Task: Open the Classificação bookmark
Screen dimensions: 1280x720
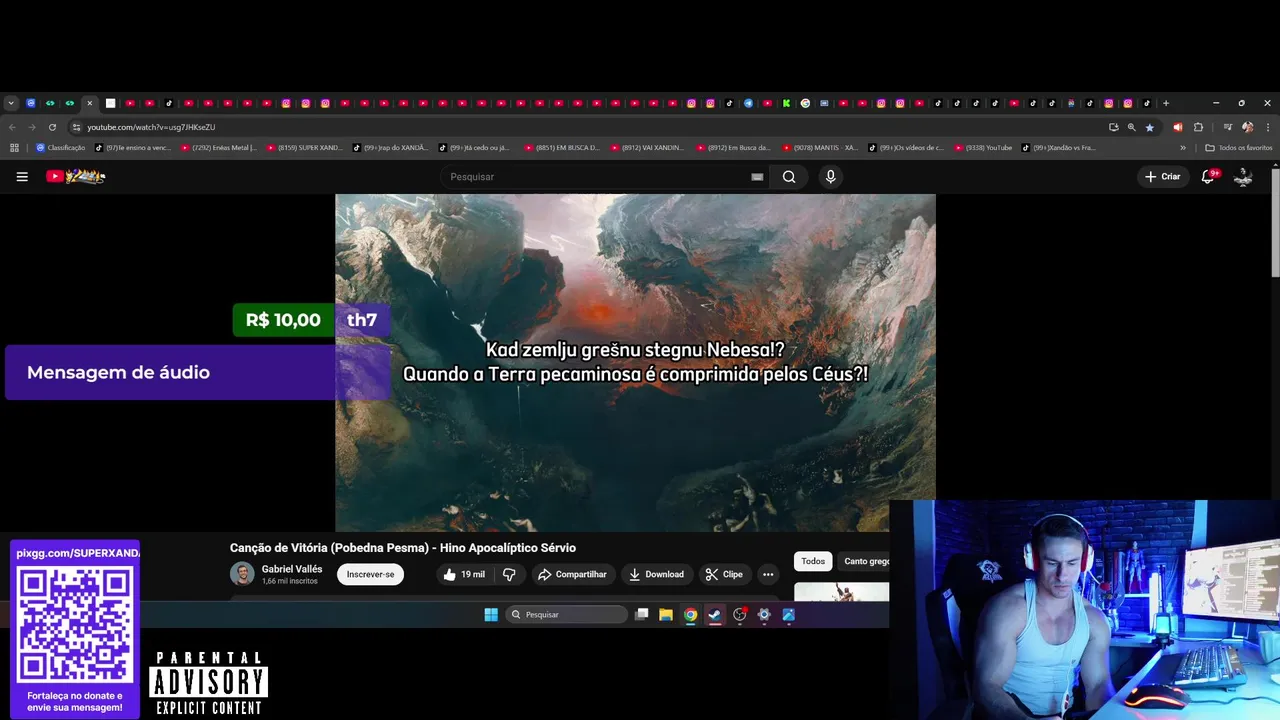Action: coord(61,148)
